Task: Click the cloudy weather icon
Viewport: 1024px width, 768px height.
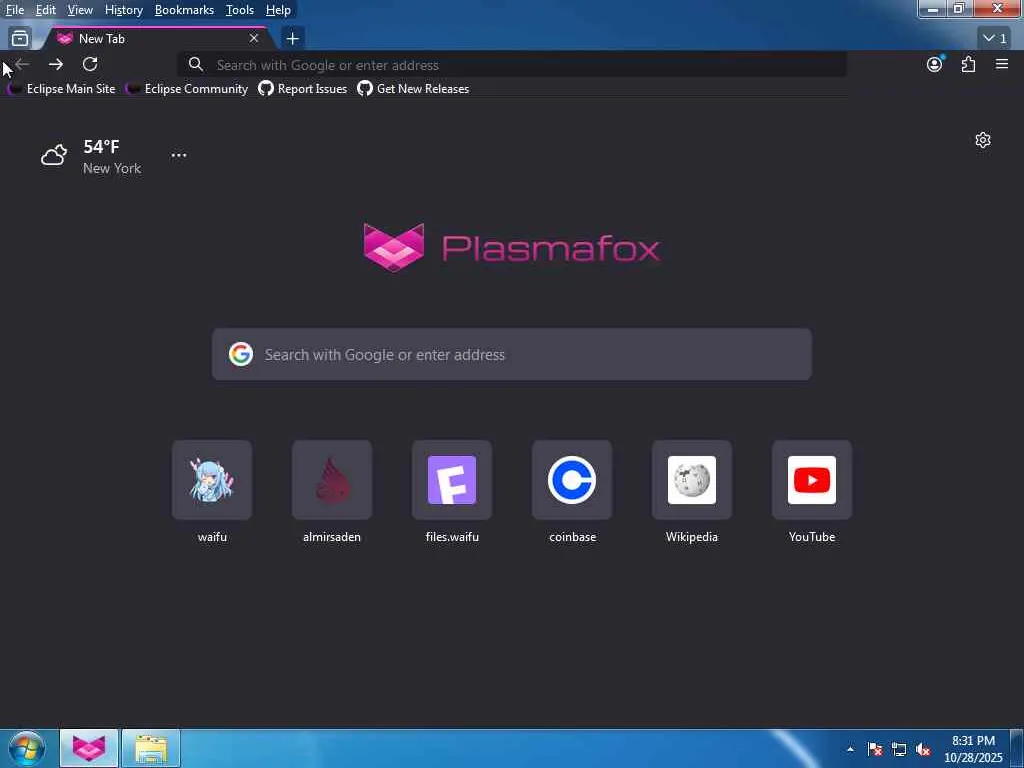Action: click(54, 155)
